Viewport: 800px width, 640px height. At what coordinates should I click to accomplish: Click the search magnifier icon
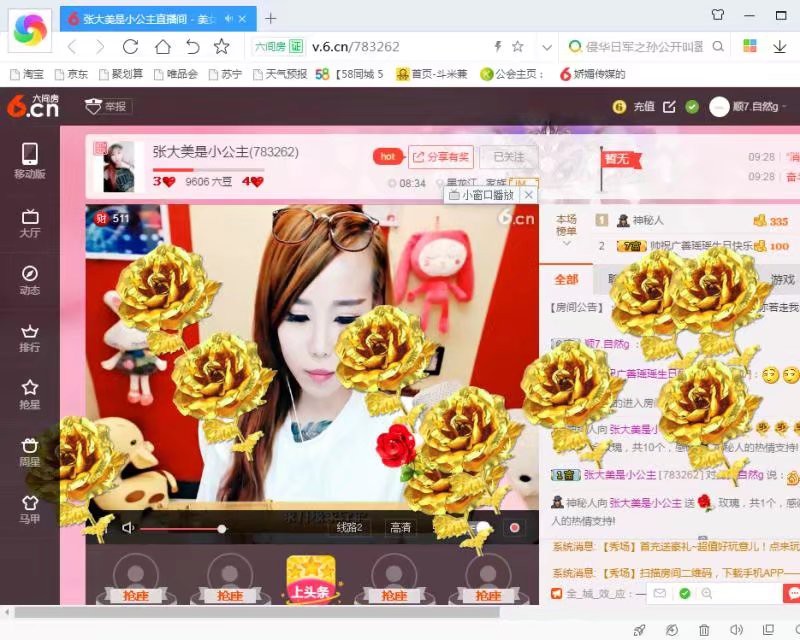(x=718, y=47)
